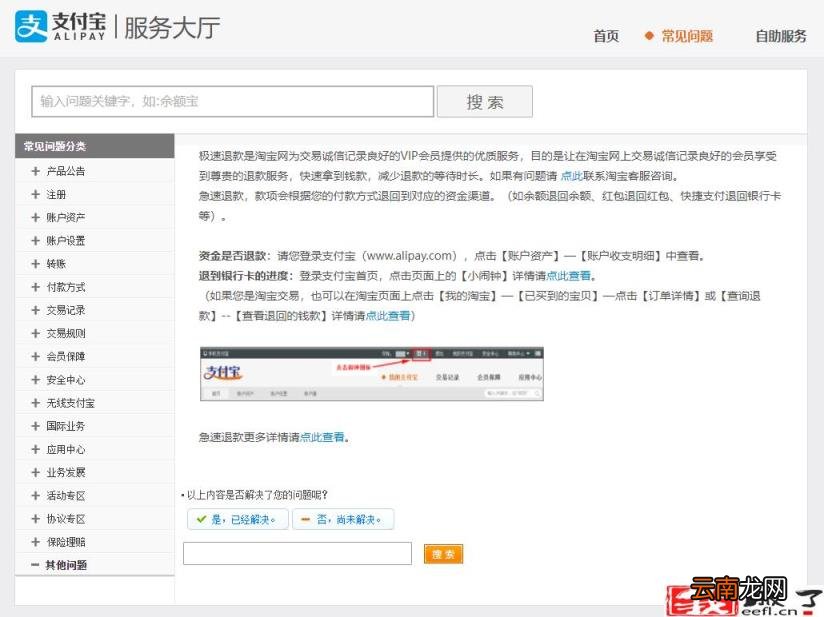Expand the 会员保障 category plus icon
824x617 pixels.
(35, 356)
